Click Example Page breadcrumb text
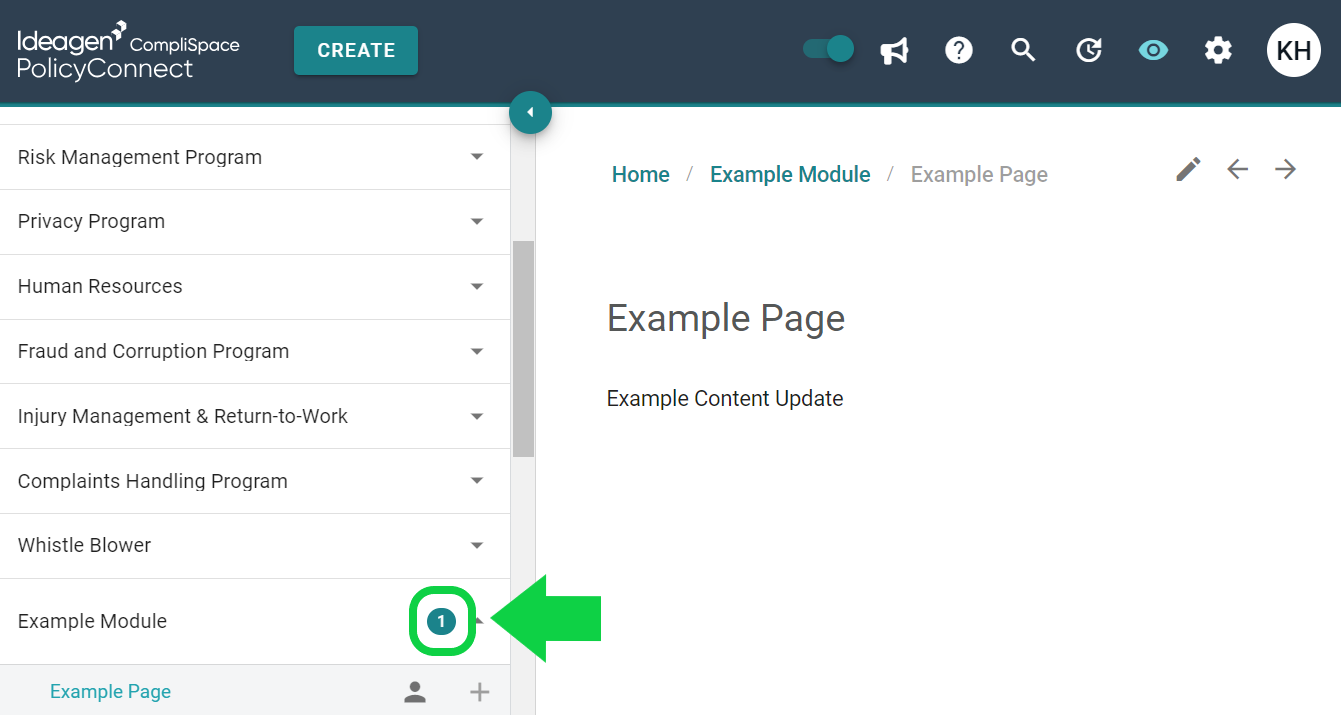This screenshot has width=1341, height=715. (979, 174)
